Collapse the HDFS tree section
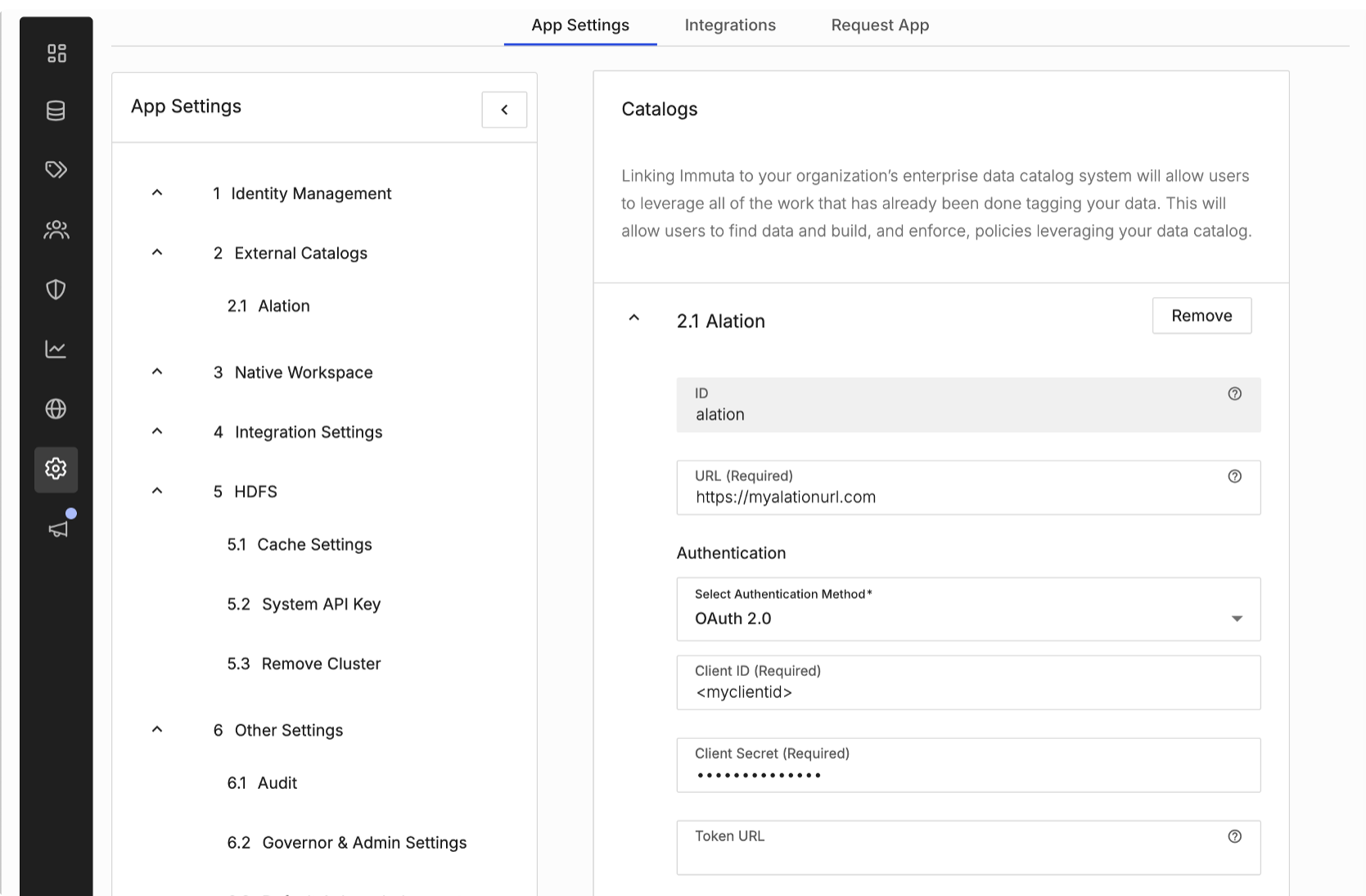The image size is (1366, 896). pos(157,491)
